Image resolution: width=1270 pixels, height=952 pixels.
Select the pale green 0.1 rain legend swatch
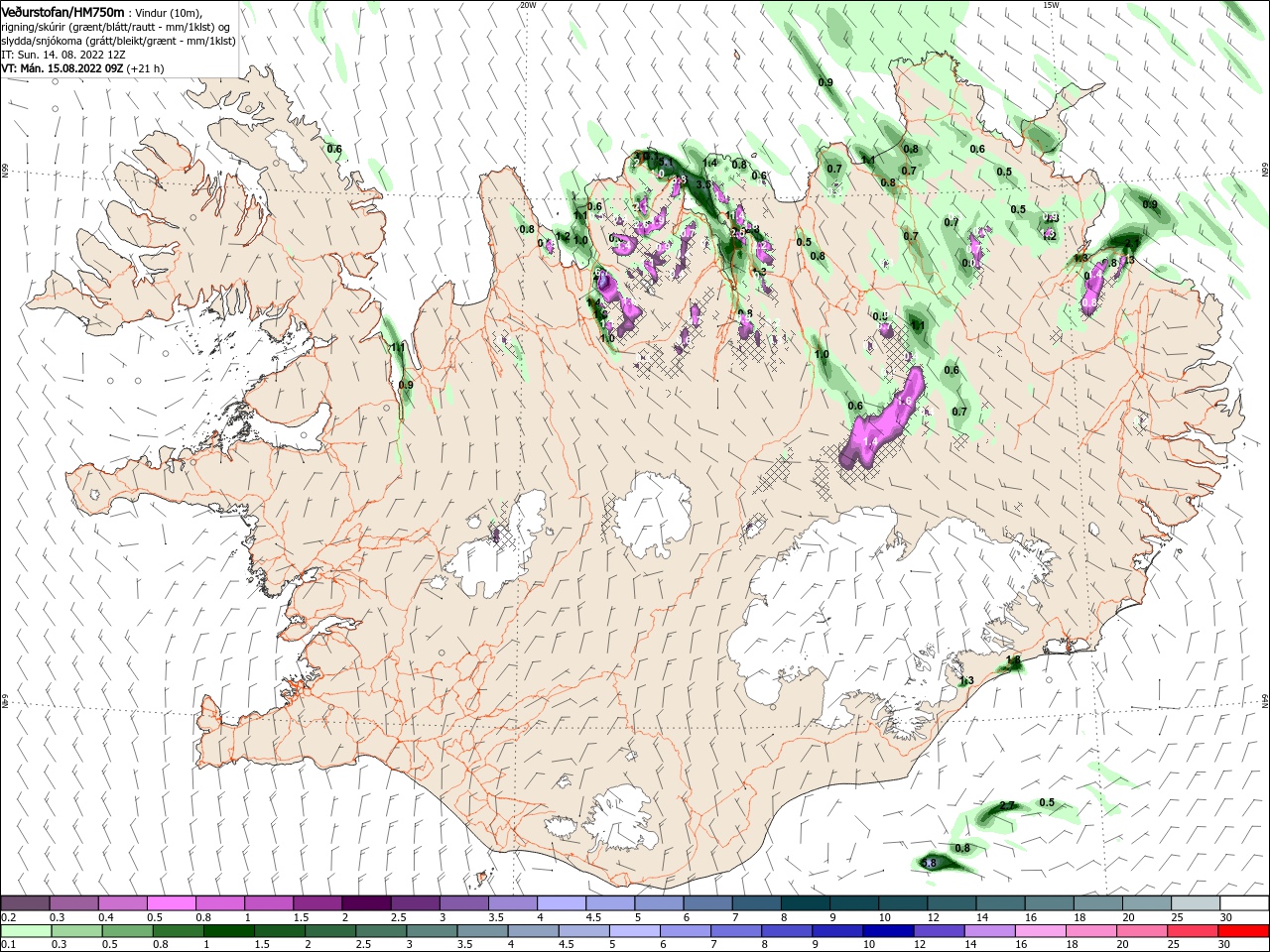tap(26, 931)
